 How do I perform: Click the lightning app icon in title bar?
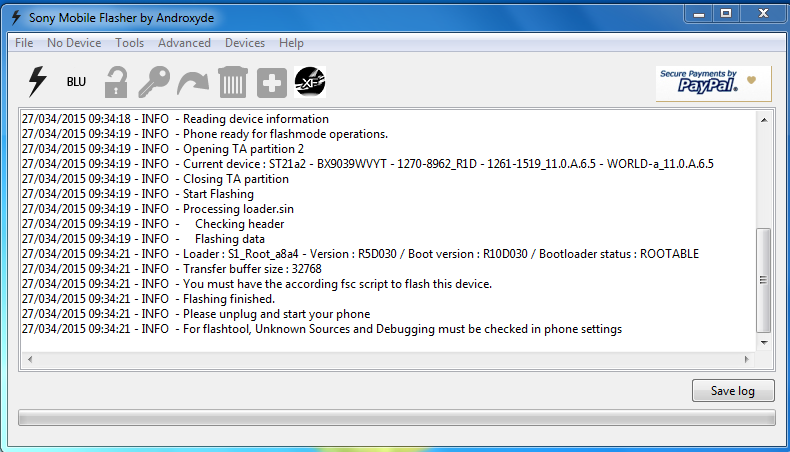[x=16, y=18]
